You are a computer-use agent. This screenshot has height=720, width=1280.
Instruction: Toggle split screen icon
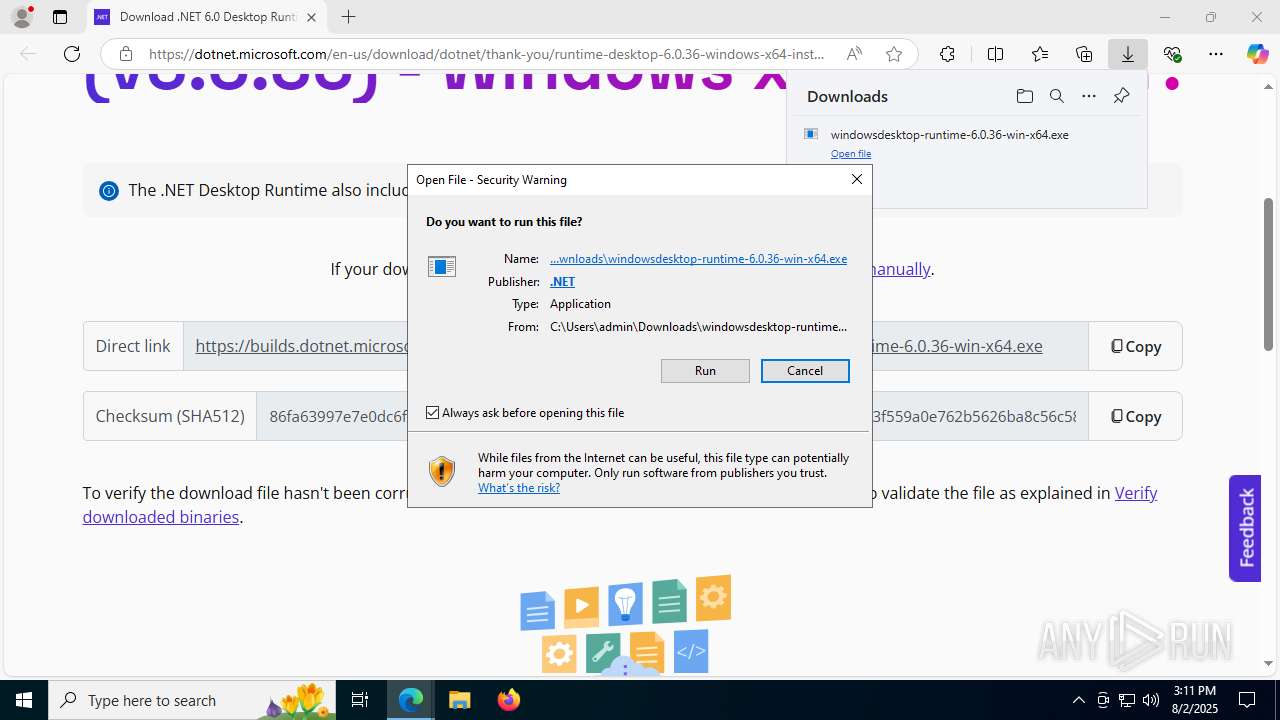tap(995, 54)
